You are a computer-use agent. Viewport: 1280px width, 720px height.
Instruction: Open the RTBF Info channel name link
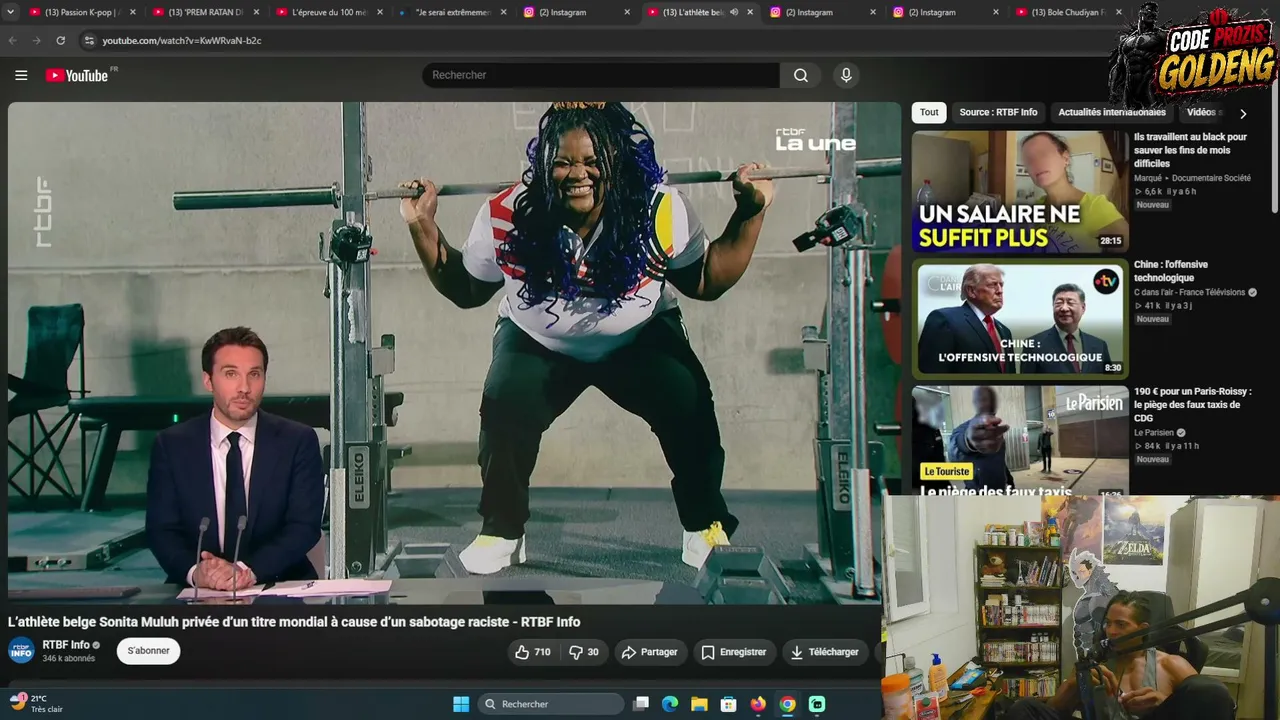[x=66, y=645]
